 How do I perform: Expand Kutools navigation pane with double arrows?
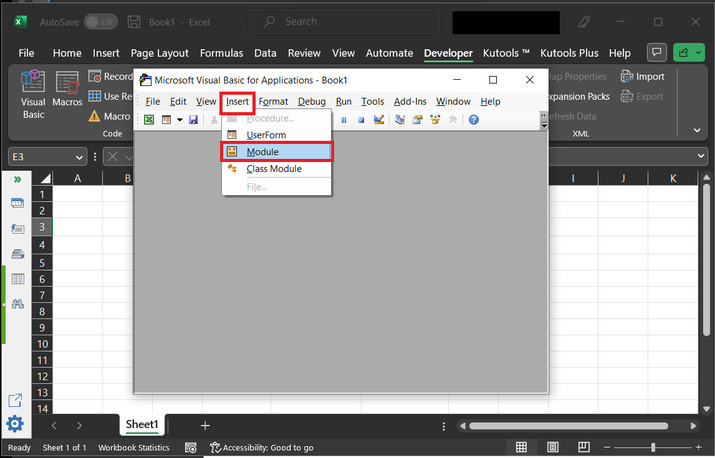pos(17,179)
